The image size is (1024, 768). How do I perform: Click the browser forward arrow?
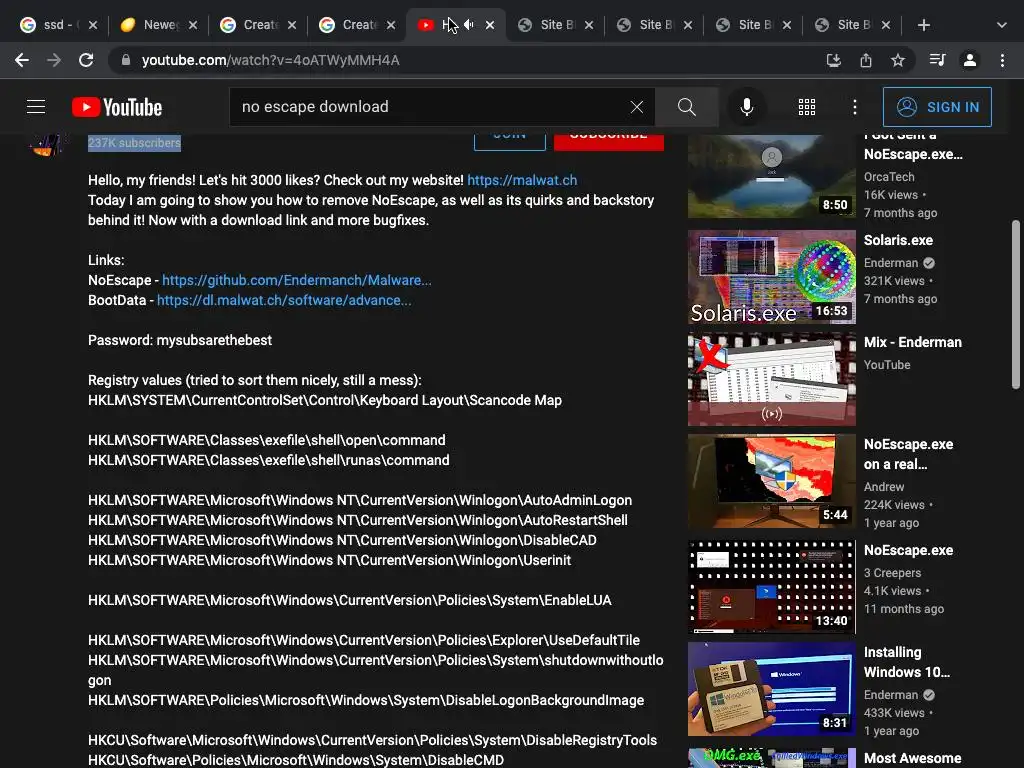(54, 60)
